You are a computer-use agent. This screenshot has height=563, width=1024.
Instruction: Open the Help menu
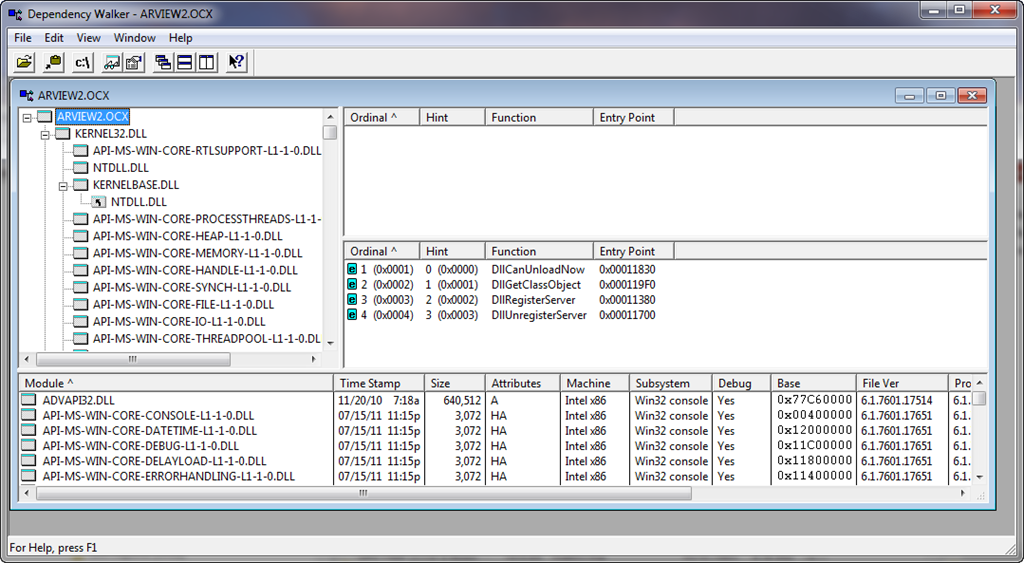point(180,38)
